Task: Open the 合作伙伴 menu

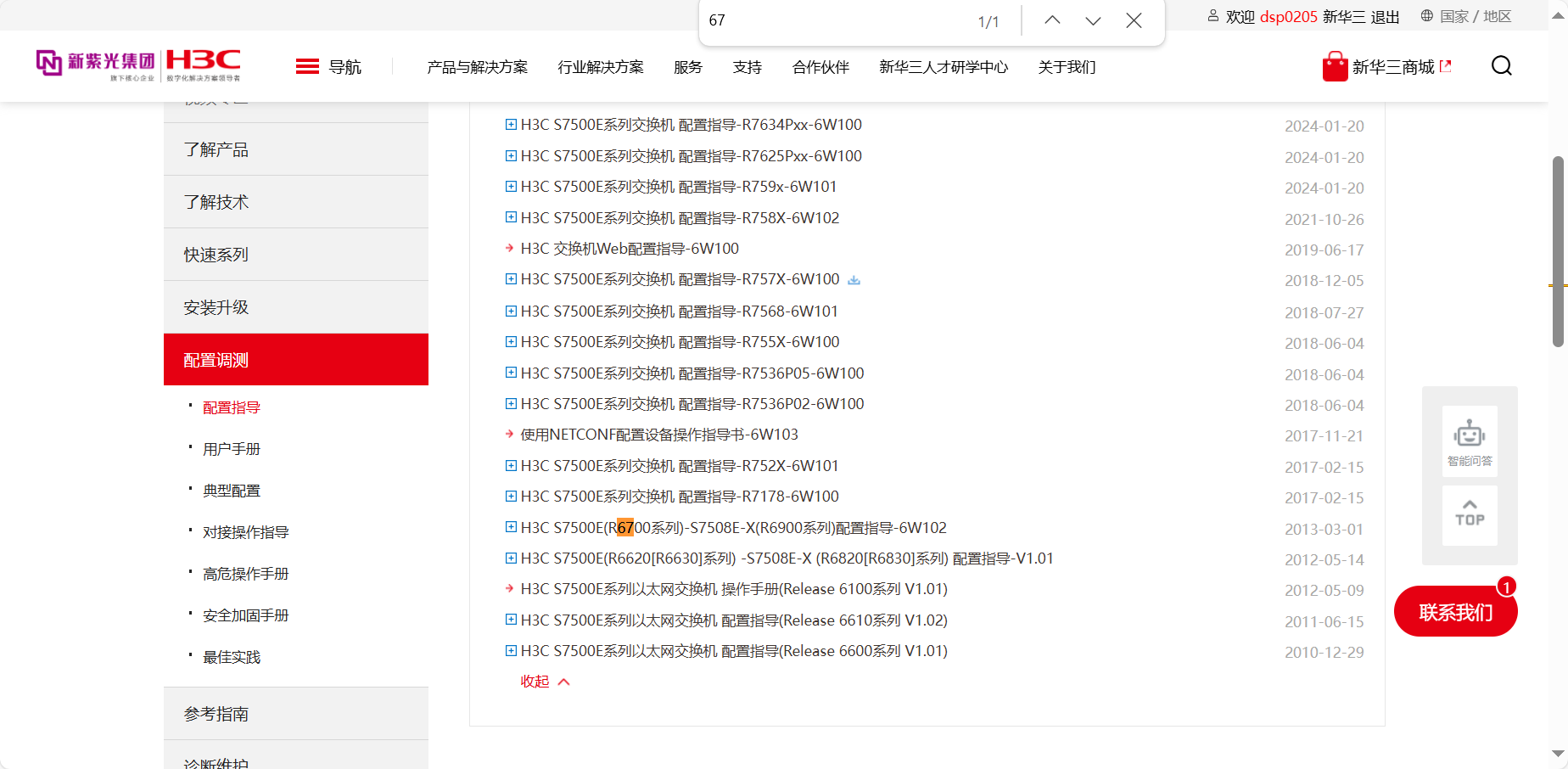Action: (x=820, y=67)
